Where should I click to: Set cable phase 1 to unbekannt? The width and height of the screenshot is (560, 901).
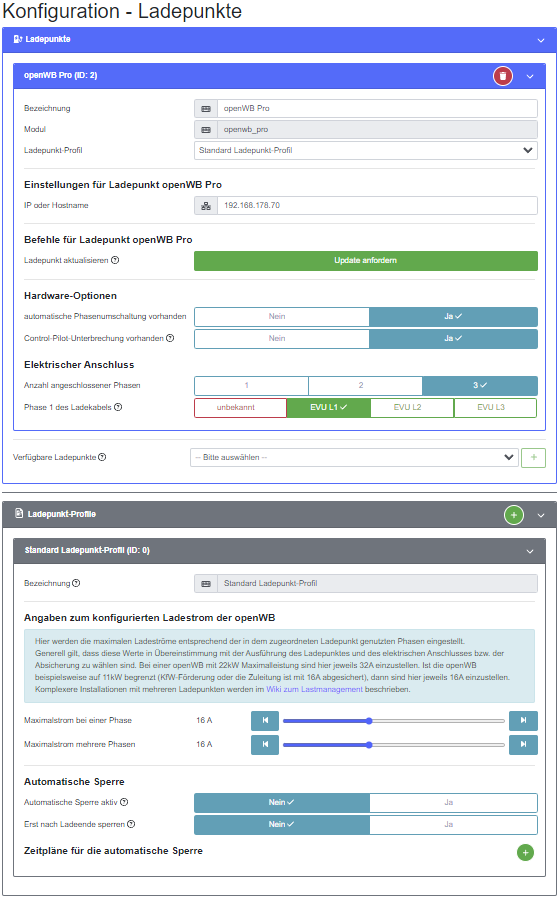[x=240, y=408]
